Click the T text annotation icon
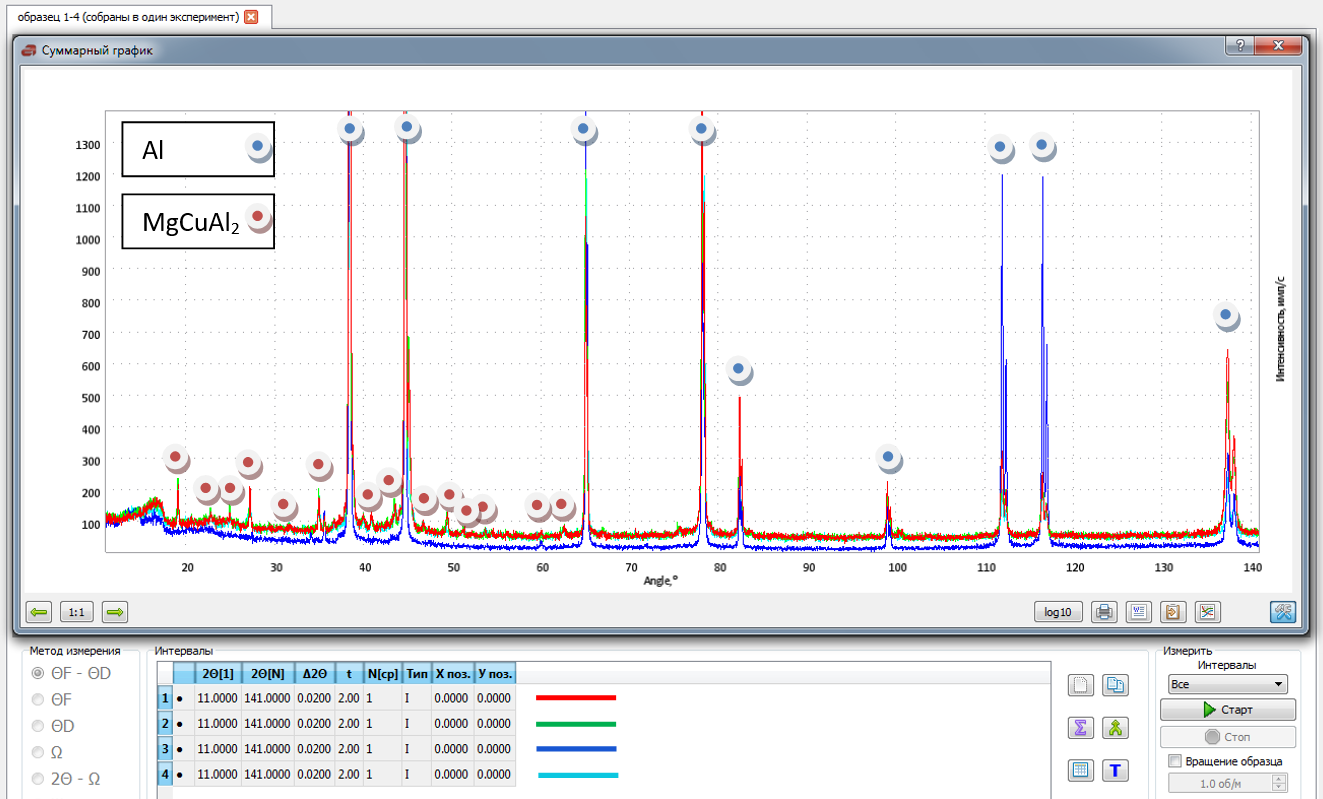 [1114, 770]
